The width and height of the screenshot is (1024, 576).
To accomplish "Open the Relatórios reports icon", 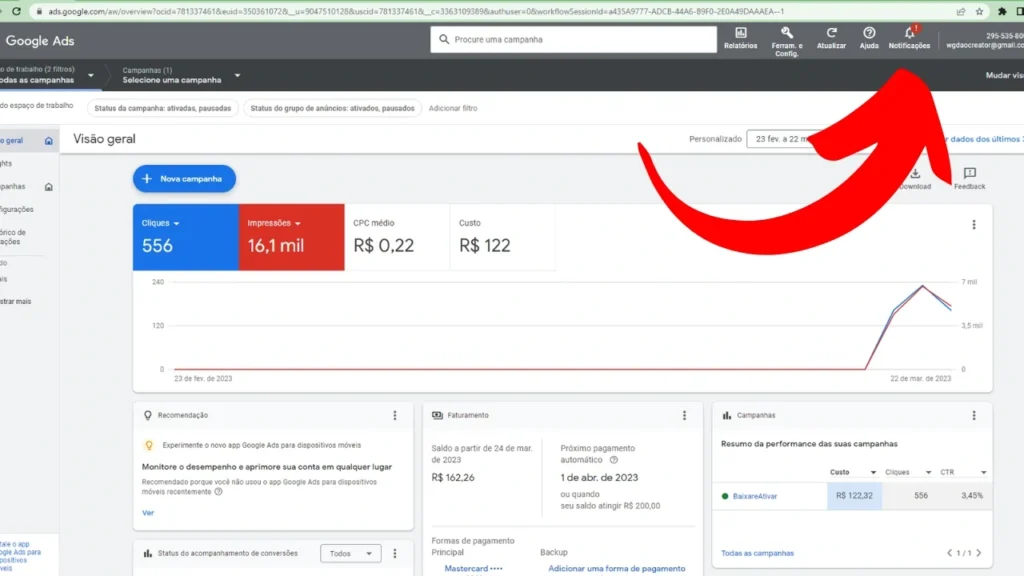I will click(740, 34).
